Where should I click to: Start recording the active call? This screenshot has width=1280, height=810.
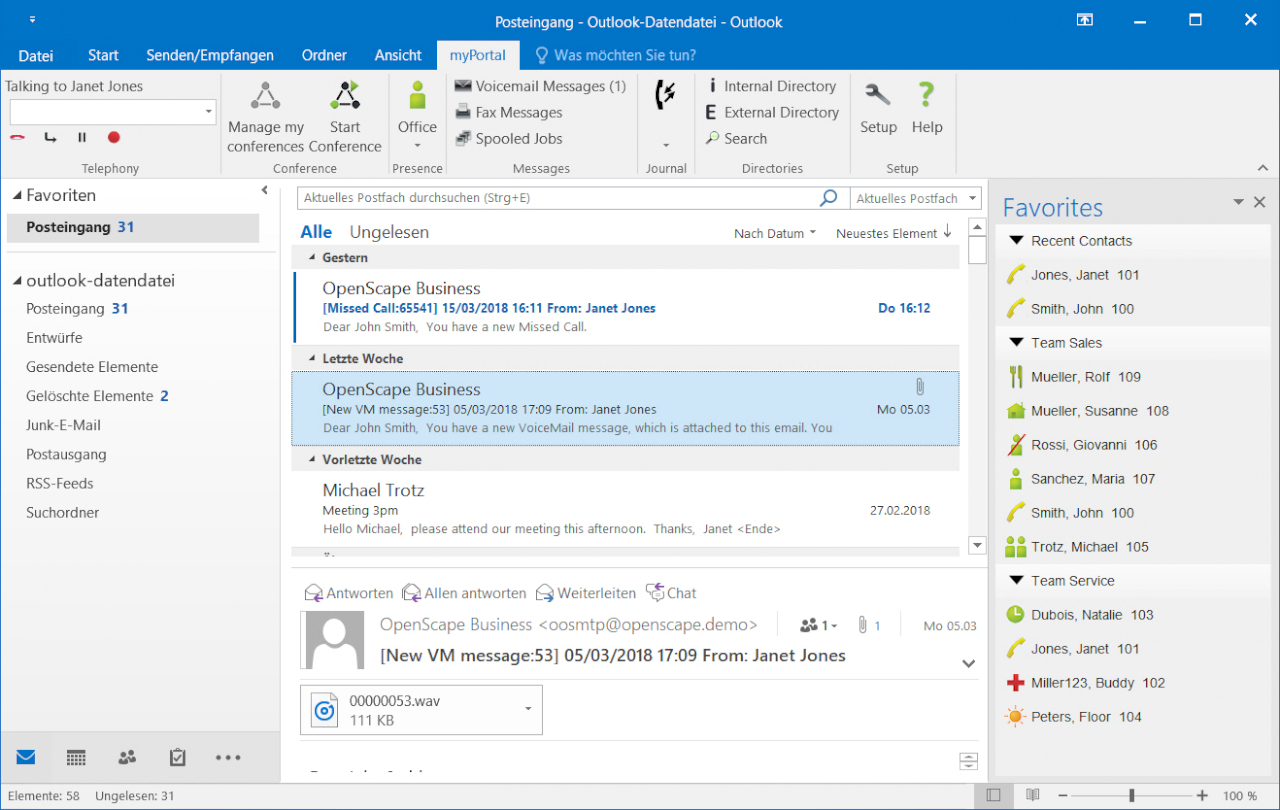[x=111, y=137]
